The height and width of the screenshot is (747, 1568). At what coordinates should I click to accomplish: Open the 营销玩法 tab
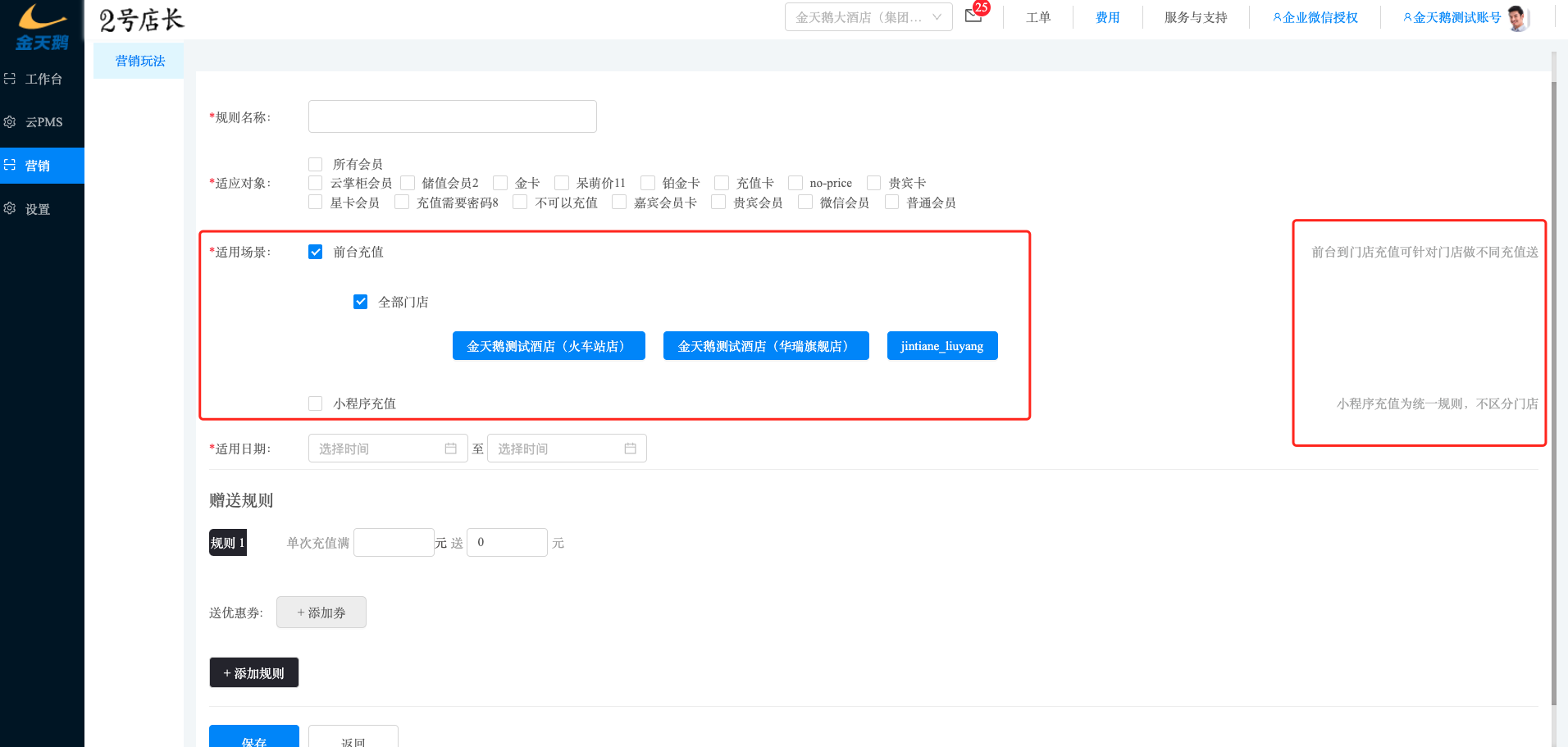point(139,61)
